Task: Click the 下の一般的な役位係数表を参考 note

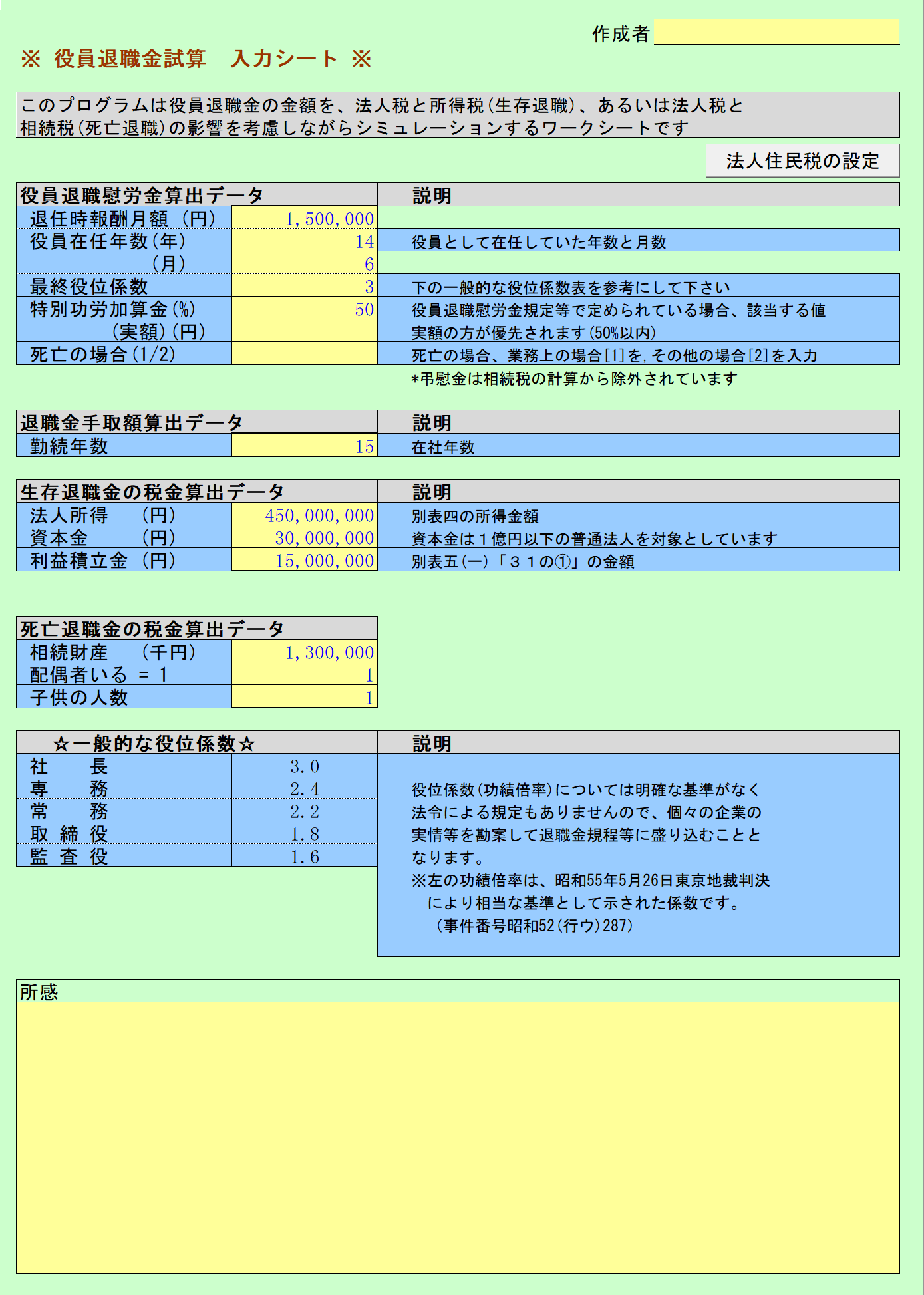Action: point(571,287)
